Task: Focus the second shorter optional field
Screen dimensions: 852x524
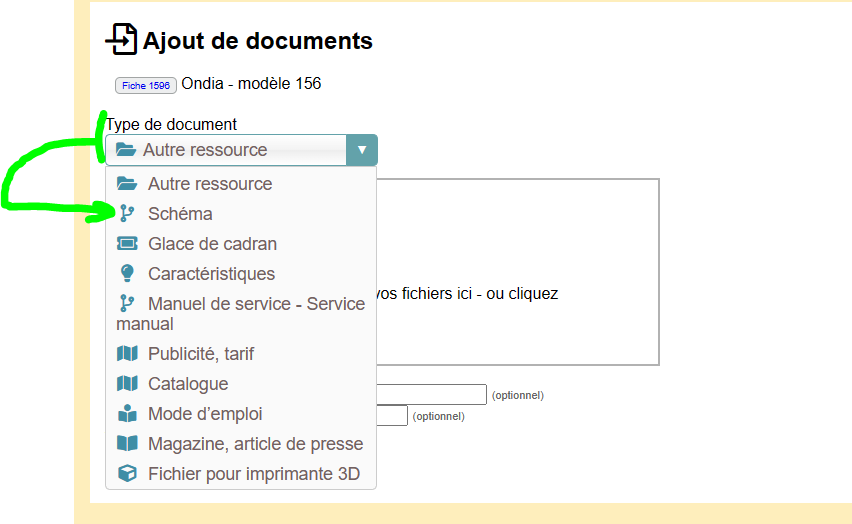Action: point(391,415)
